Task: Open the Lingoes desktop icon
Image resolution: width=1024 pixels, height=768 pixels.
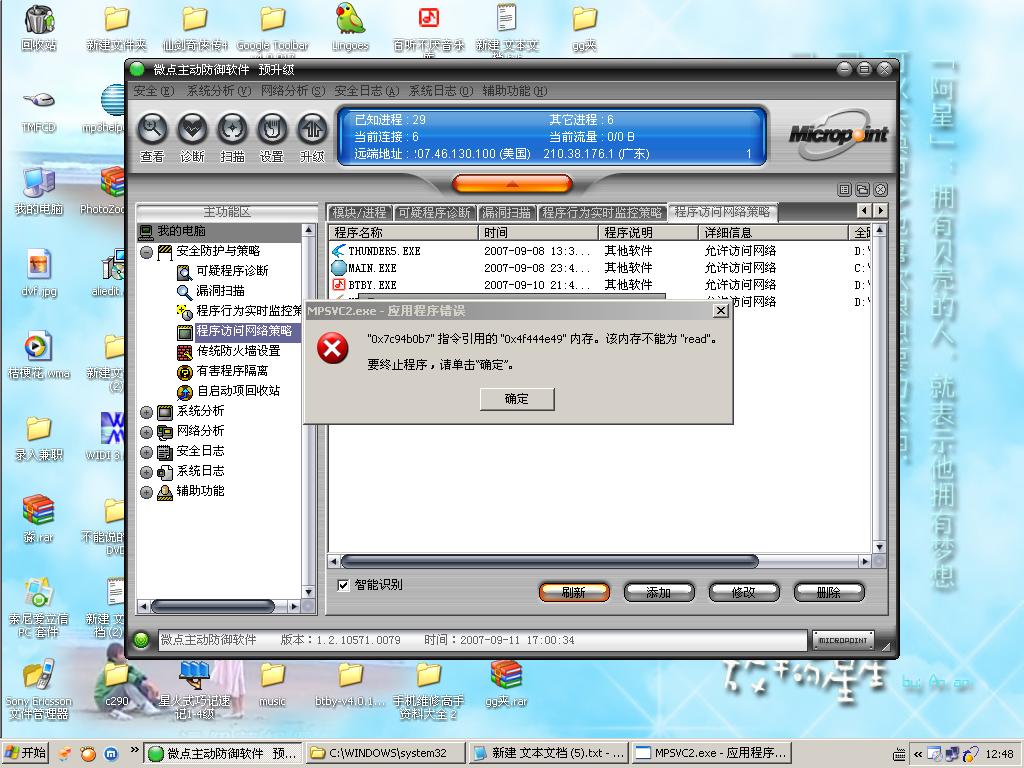Action: 350,27
